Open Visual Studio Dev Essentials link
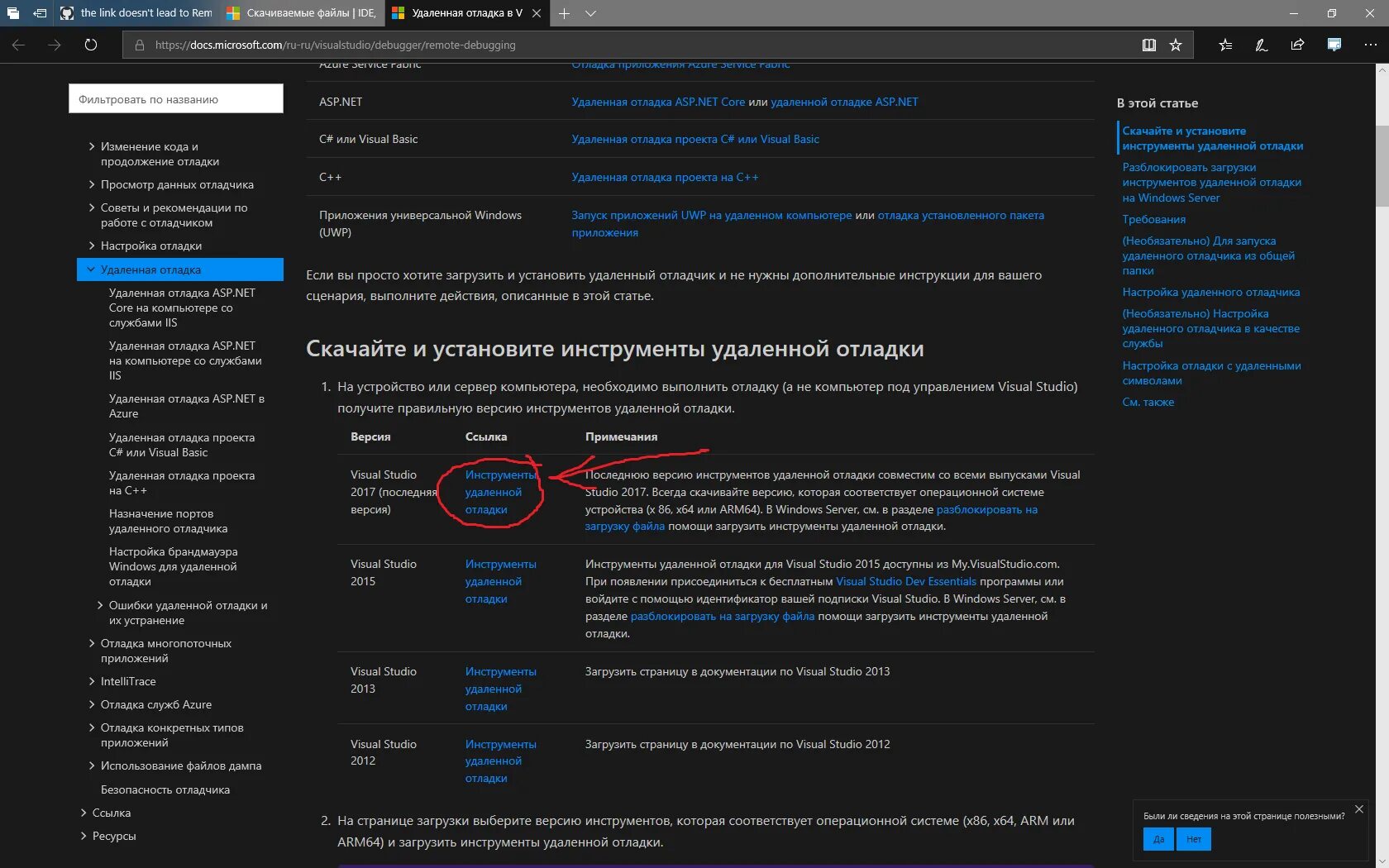The width and height of the screenshot is (1389, 868). point(906,581)
